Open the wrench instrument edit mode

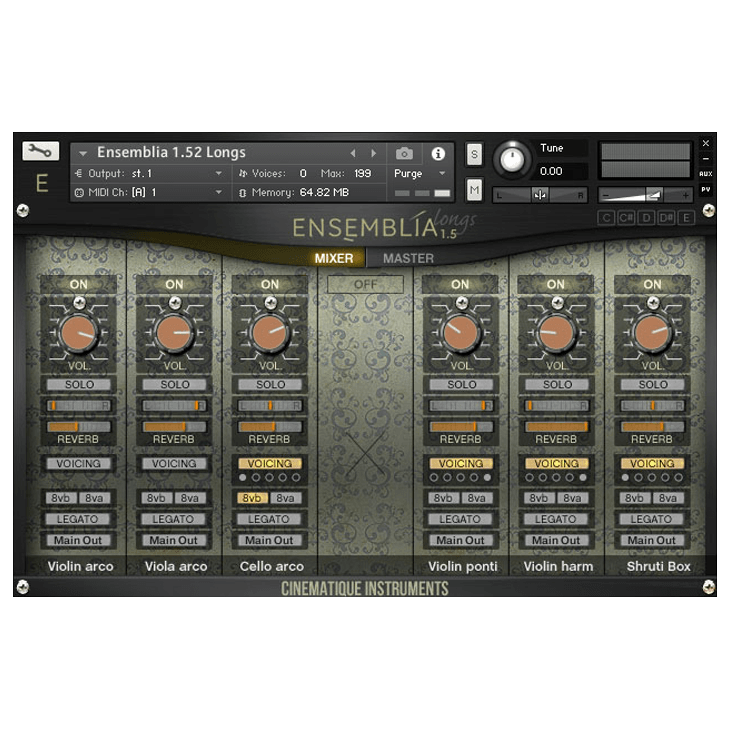(41, 151)
